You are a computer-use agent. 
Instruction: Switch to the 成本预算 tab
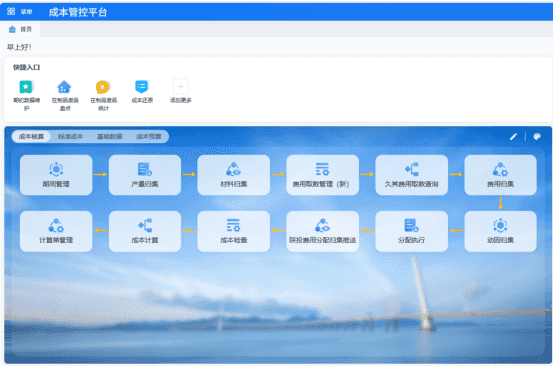pyautogui.click(x=149, y=136)
